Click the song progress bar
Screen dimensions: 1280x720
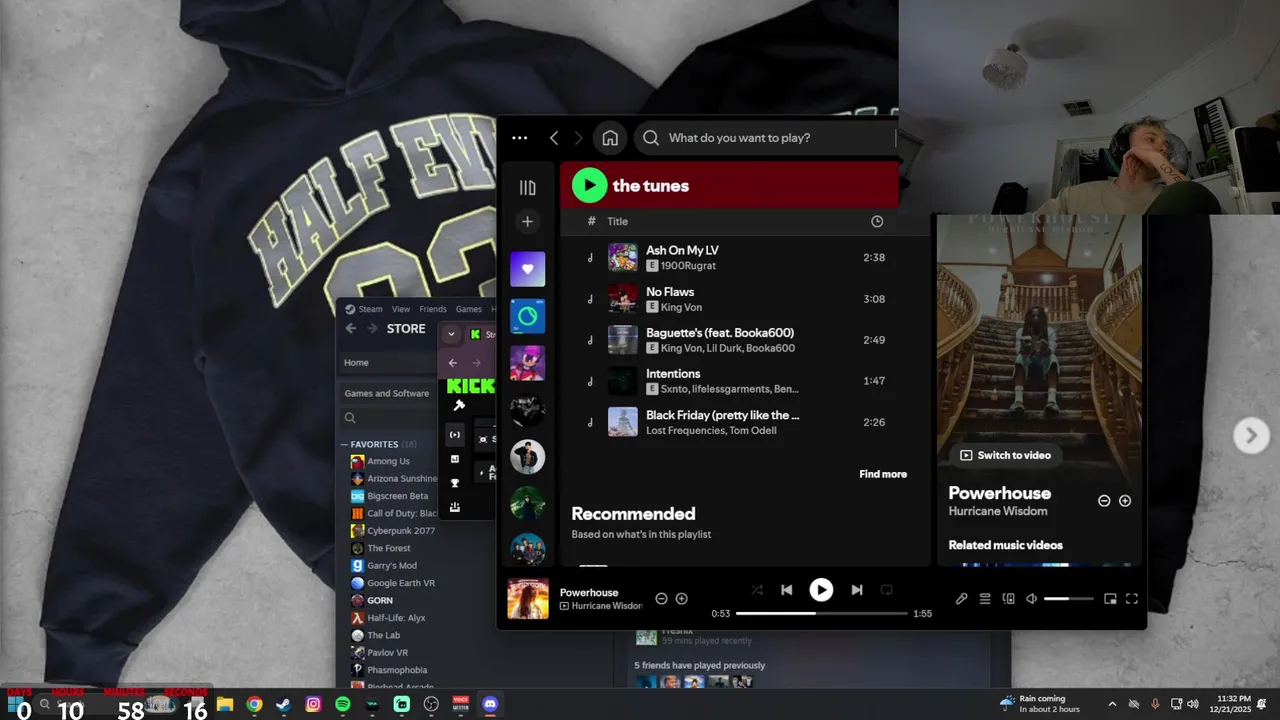pyautogui.click(x=821, y=613)
